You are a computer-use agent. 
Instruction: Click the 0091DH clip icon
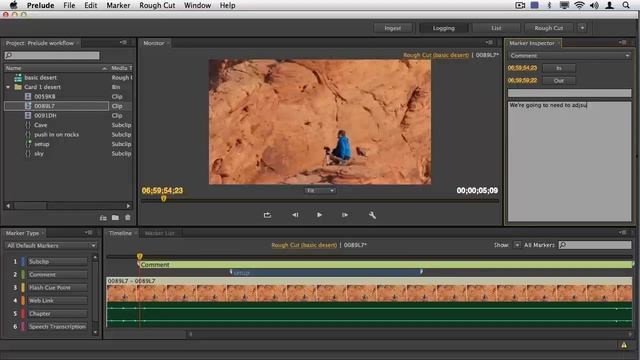click(x=28, y=116)
